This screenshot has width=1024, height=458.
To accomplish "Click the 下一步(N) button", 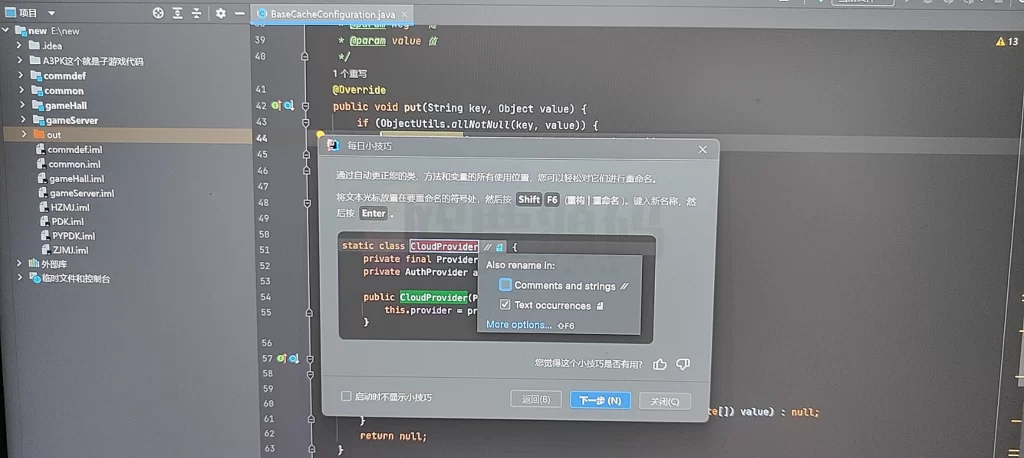I will tap(600, 400).
